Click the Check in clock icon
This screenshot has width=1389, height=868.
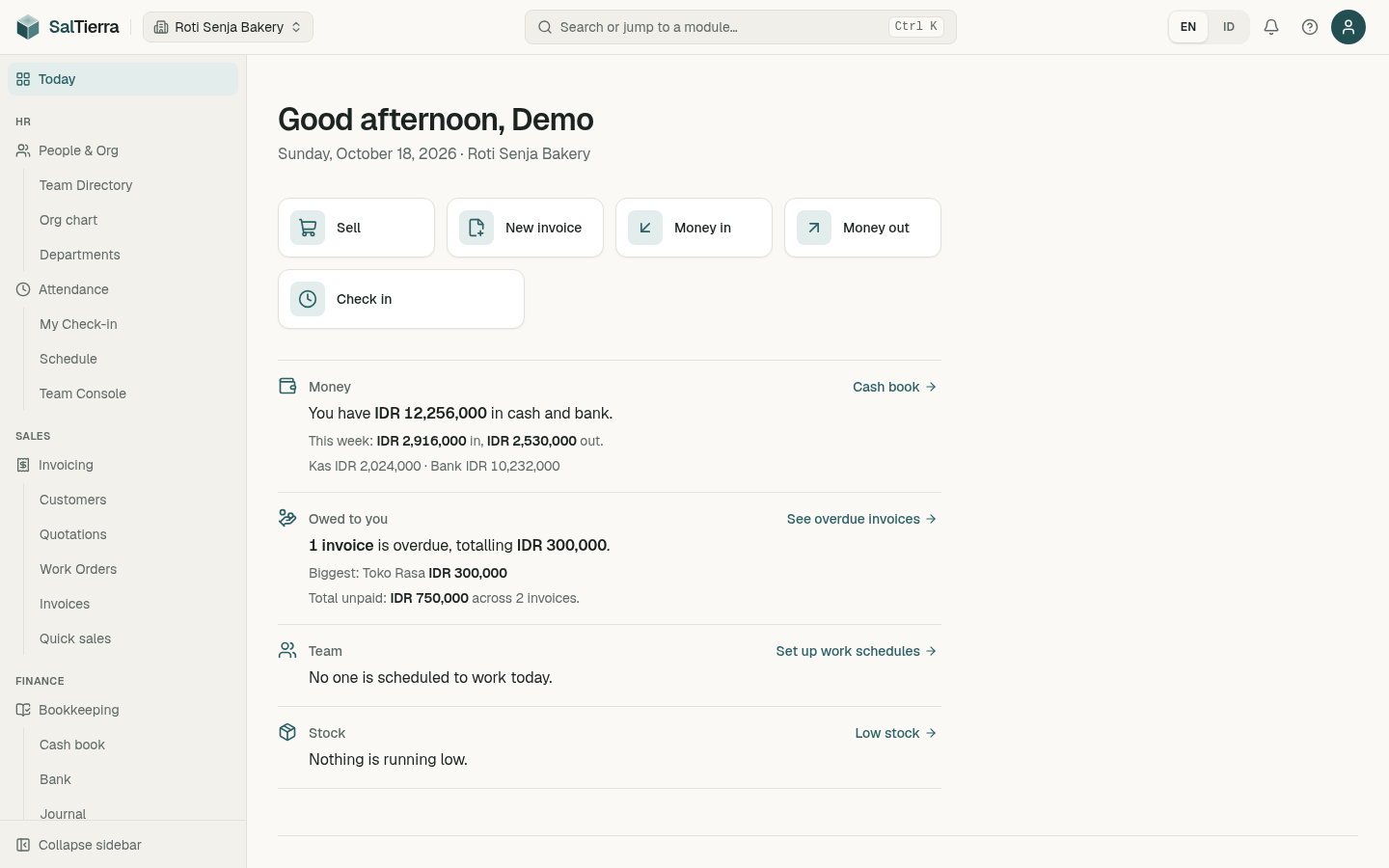[x=308, y=299]
